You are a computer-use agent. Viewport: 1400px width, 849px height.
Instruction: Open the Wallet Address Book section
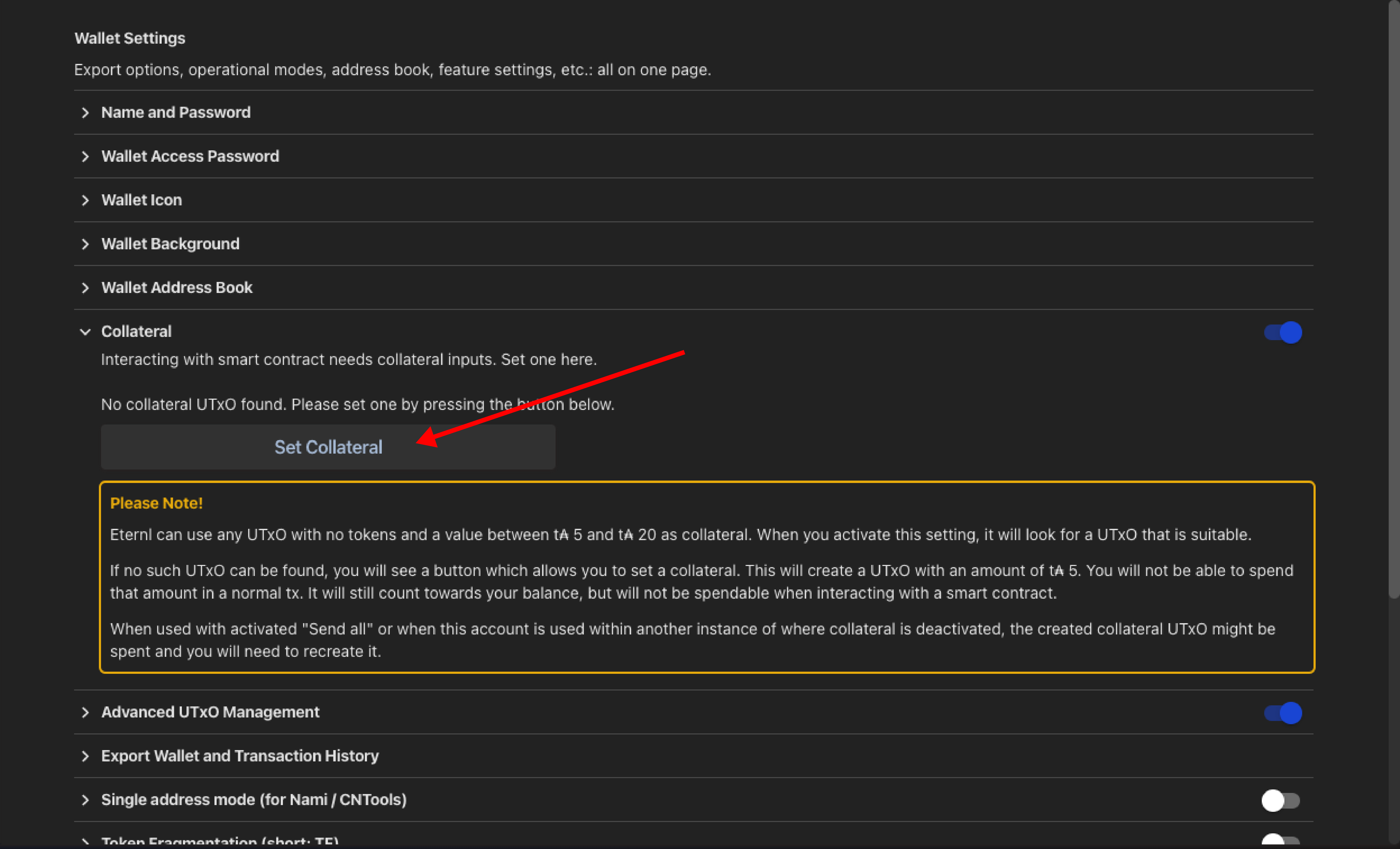pyautogui.click(x=177, y=288)
